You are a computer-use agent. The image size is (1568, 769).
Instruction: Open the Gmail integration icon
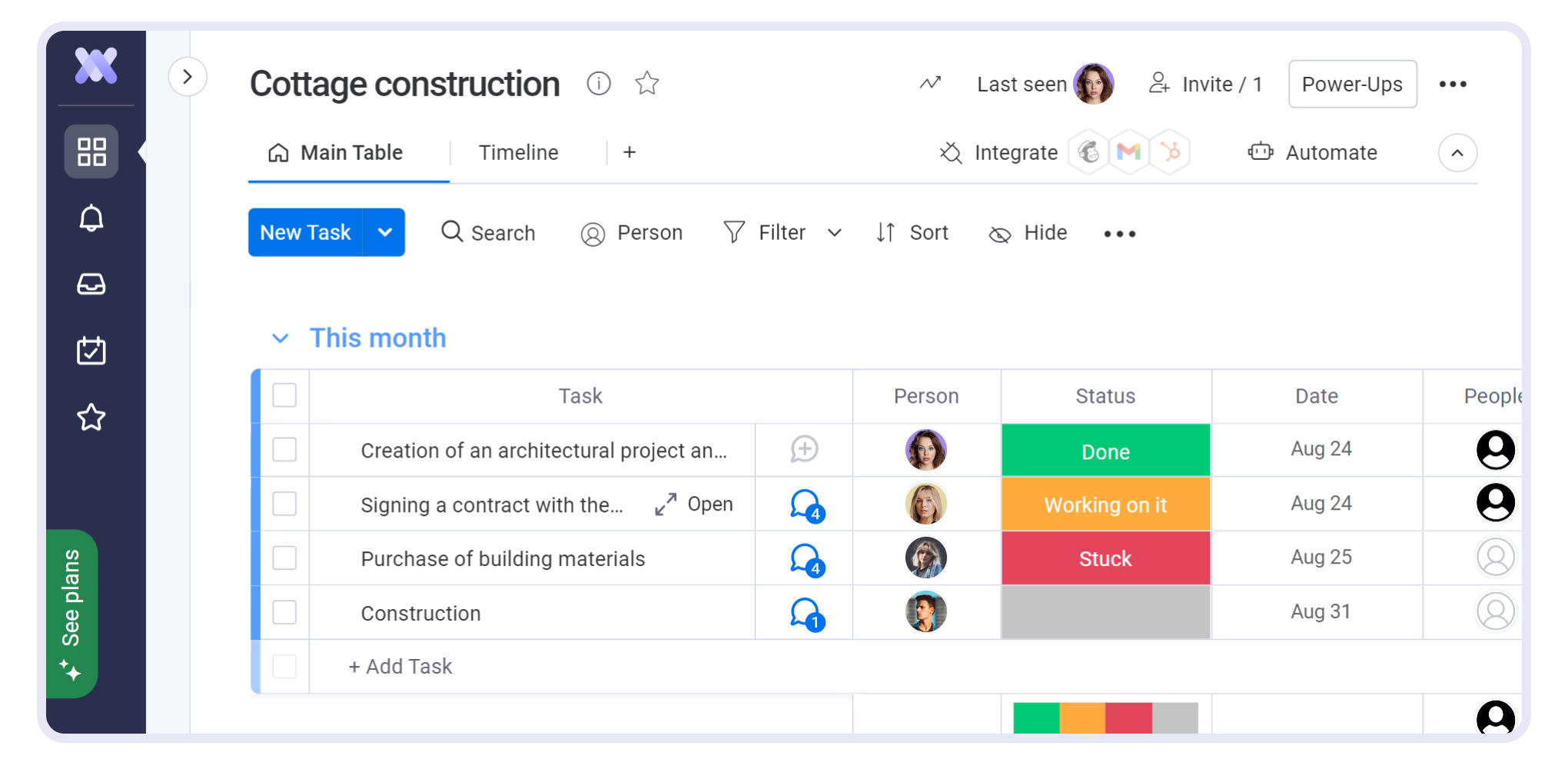click(x=1129, y=151)
